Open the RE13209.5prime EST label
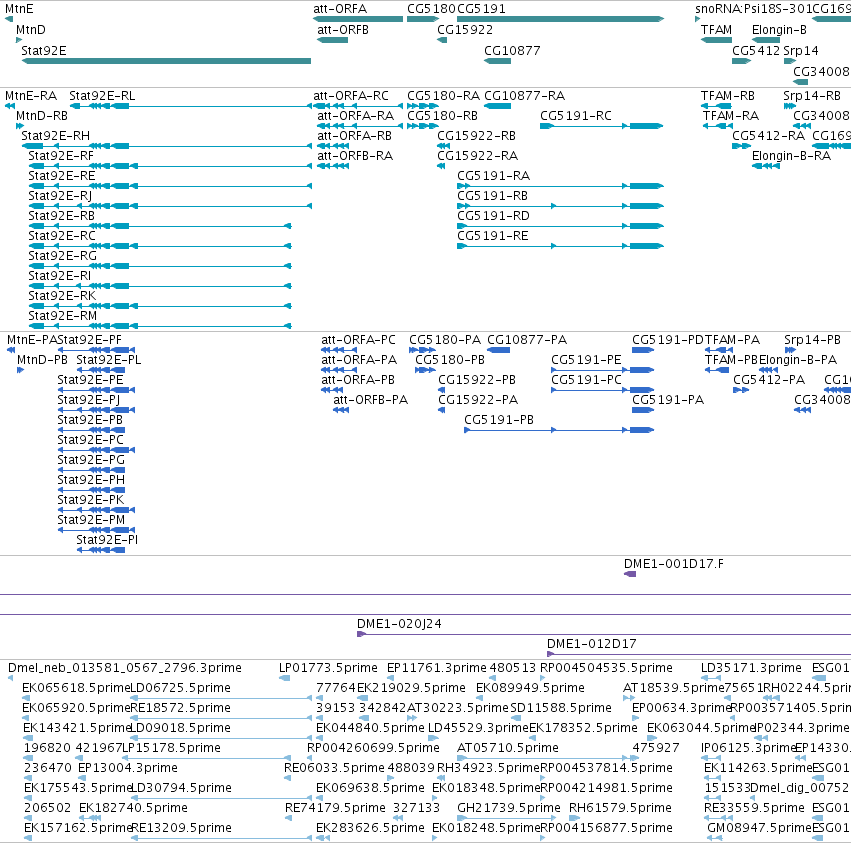851x843 pixels. click(x=181, y=828)
